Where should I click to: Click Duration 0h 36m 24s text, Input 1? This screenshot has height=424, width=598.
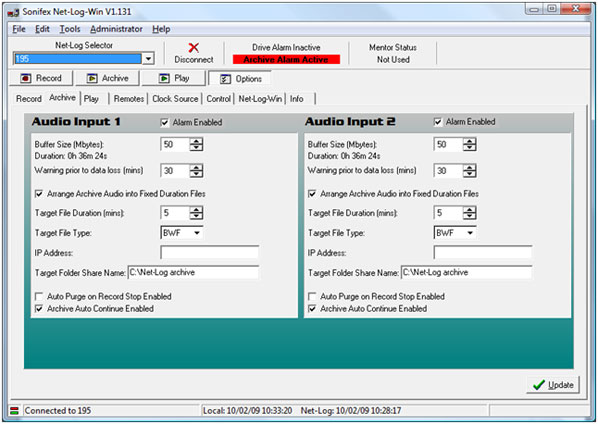tap(71, 156)
